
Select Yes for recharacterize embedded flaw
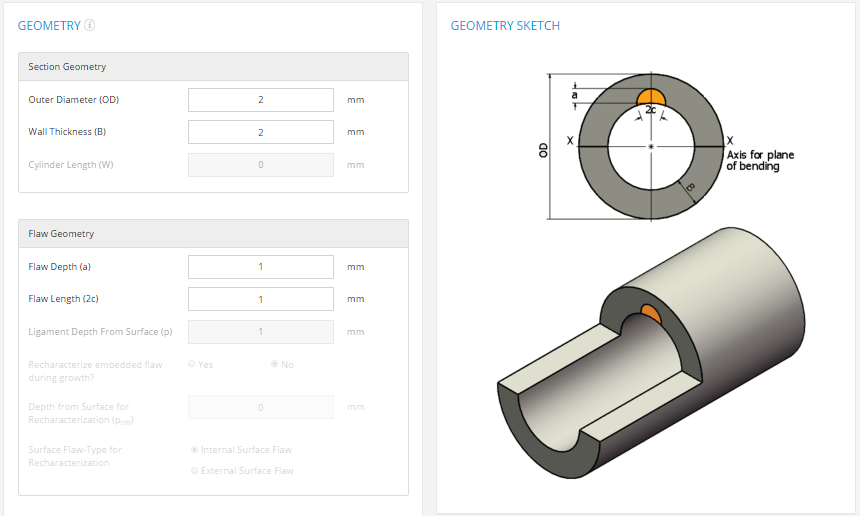coord(191,364)
